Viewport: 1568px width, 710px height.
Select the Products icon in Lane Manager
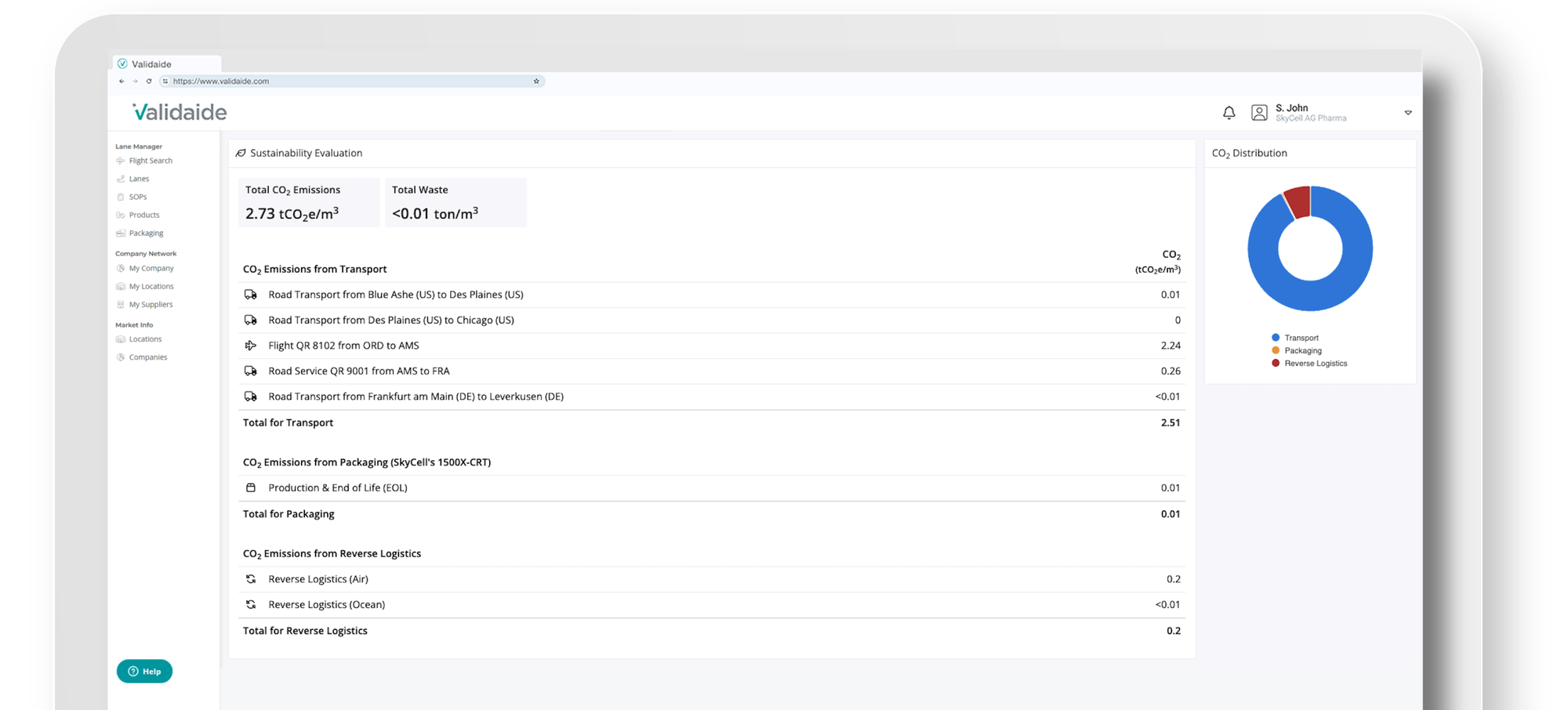click(122, 215)
